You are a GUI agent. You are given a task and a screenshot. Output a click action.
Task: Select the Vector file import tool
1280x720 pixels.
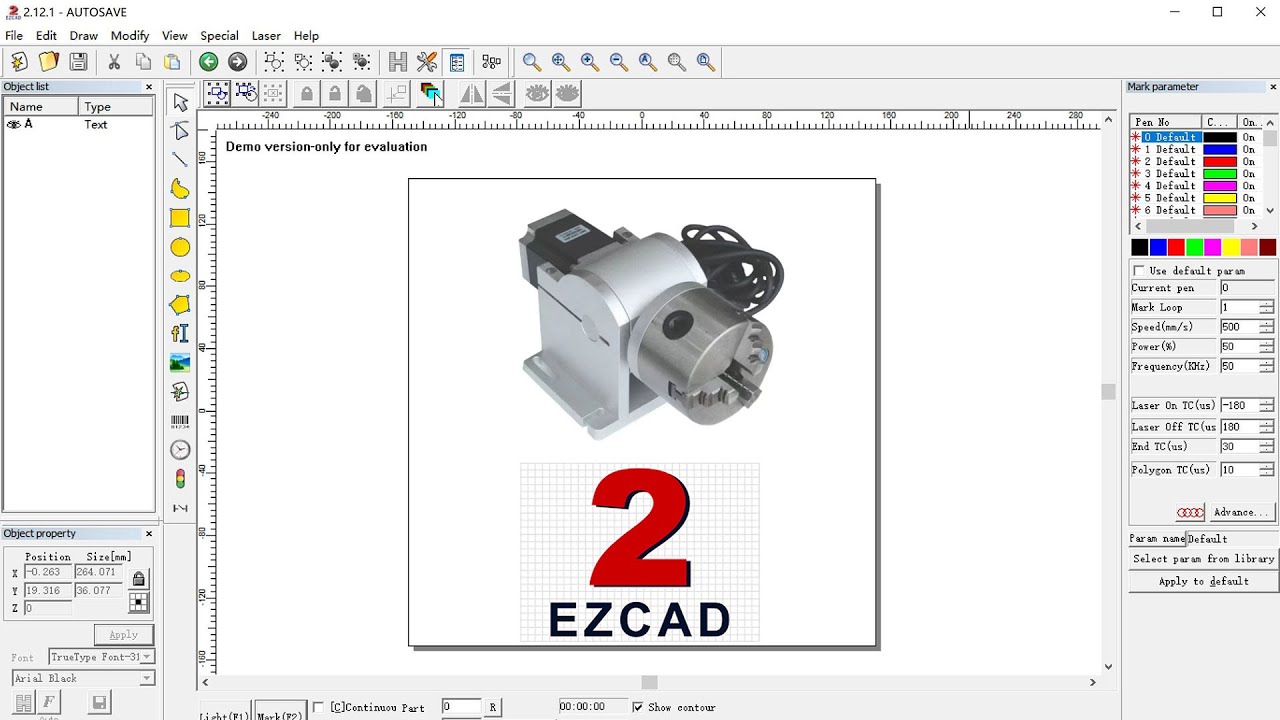[x=180, y=392]
